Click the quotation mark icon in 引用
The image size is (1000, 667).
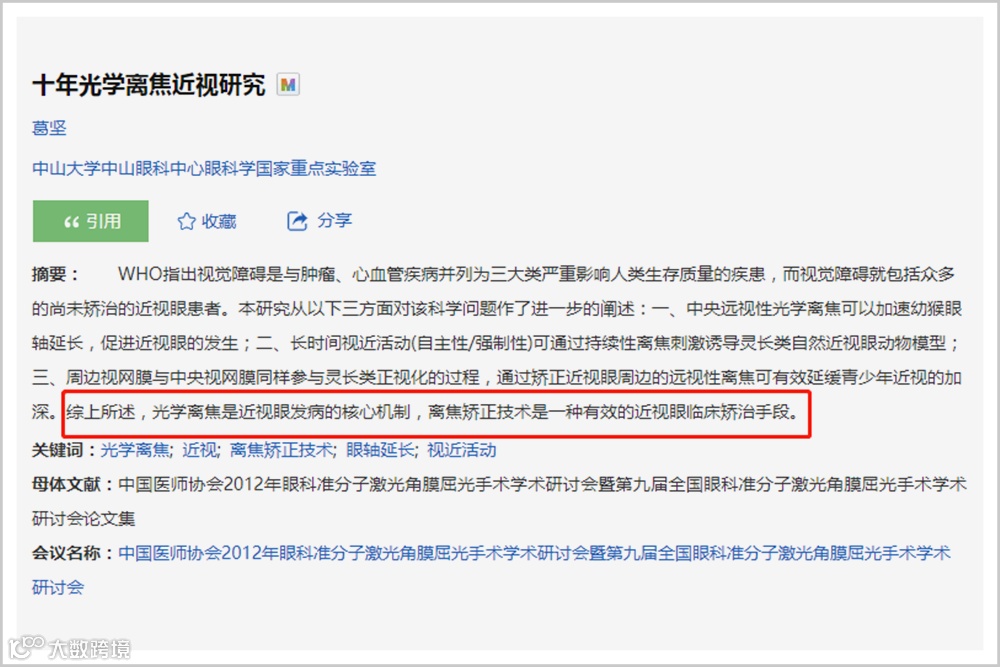click(x=71, y=222)
